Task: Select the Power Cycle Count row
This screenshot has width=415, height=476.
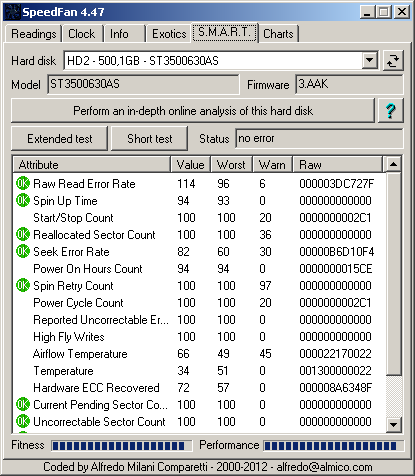Action: click(199, 302)
